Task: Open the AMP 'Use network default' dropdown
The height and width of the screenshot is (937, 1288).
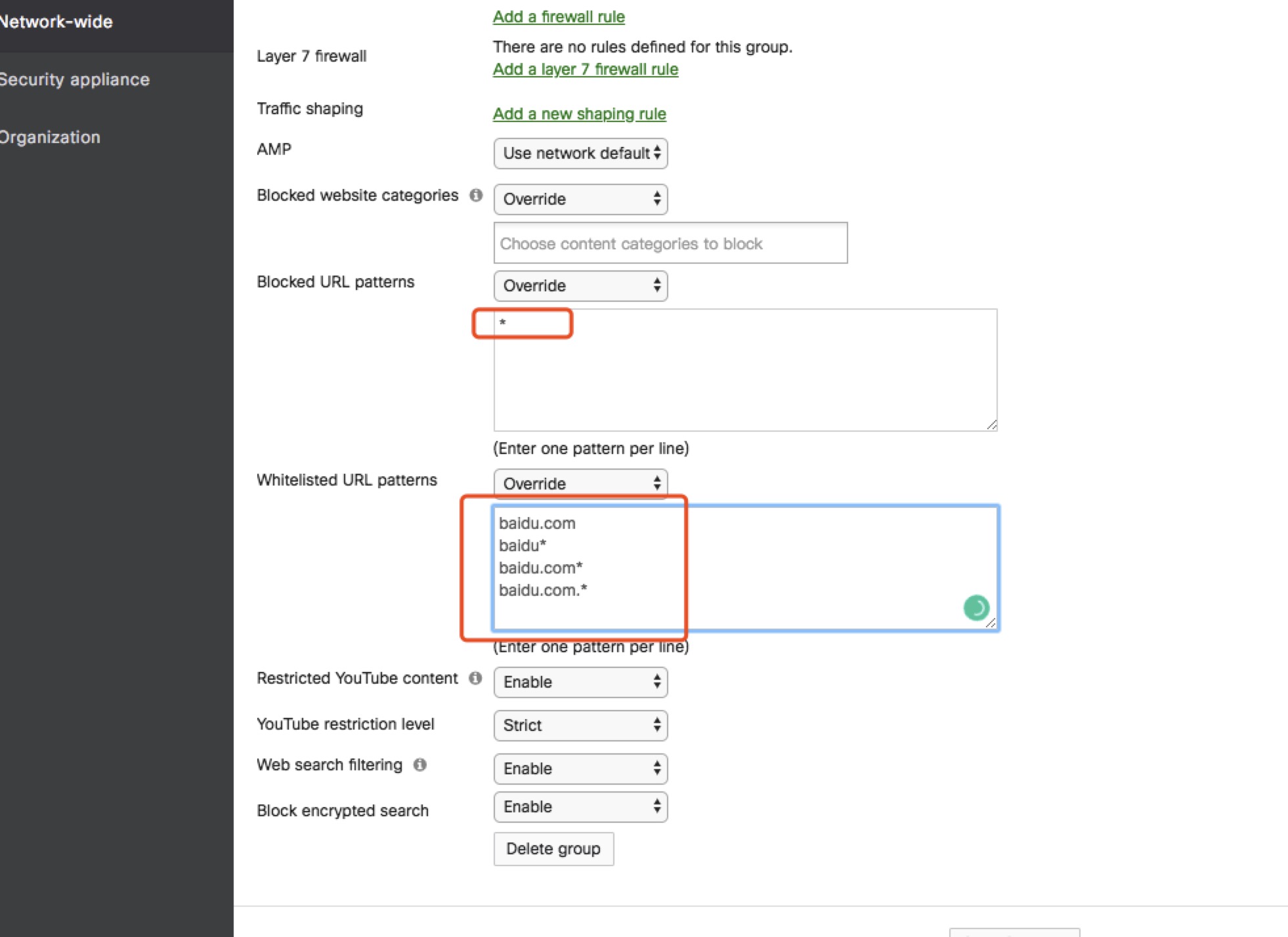Action: pos(580,153)
